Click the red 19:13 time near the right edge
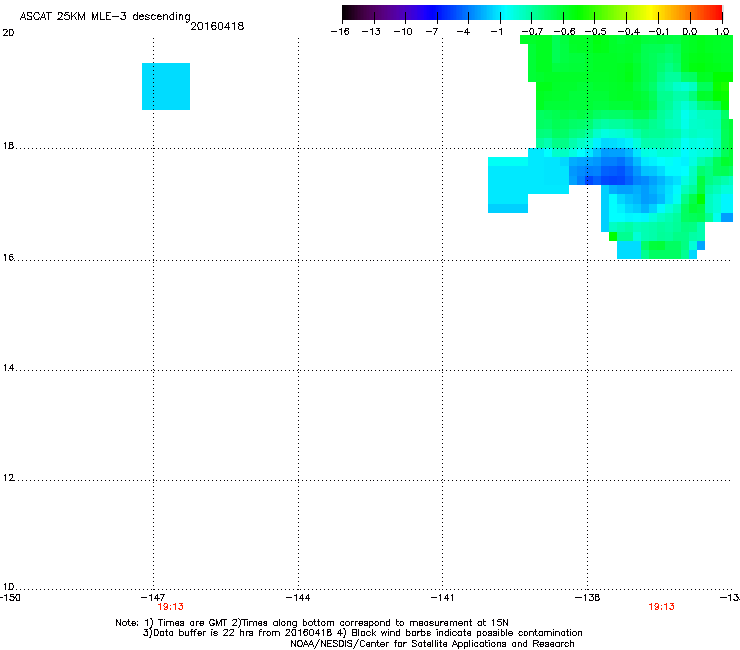The height and width of the screenshot is (650, 740). [x=661, y=607]
